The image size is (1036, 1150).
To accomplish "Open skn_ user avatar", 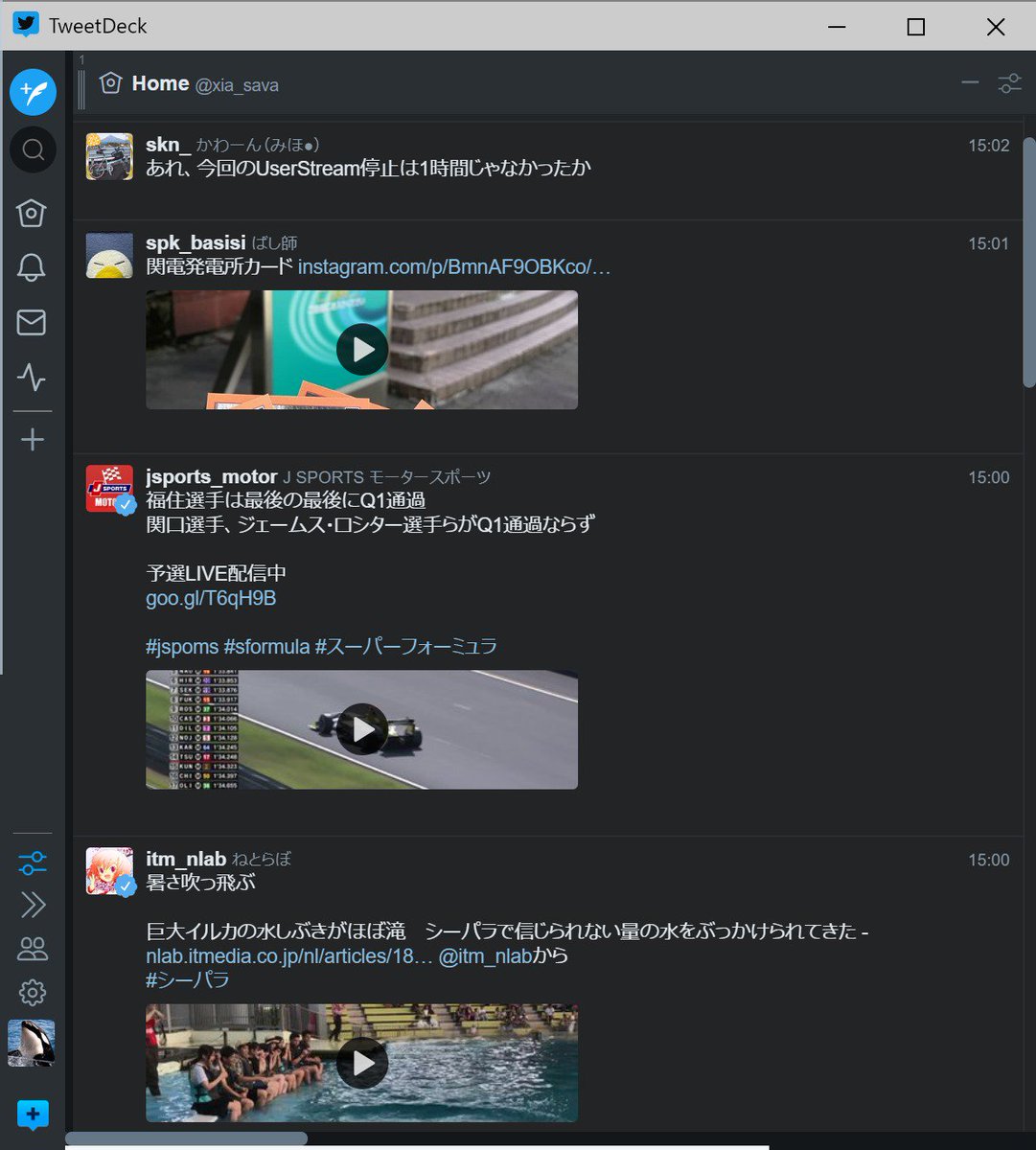I will coord(109,156).
